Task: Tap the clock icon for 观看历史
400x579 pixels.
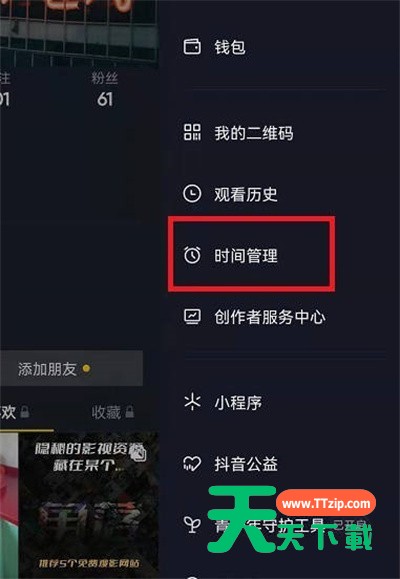Action: coord(192,194)
